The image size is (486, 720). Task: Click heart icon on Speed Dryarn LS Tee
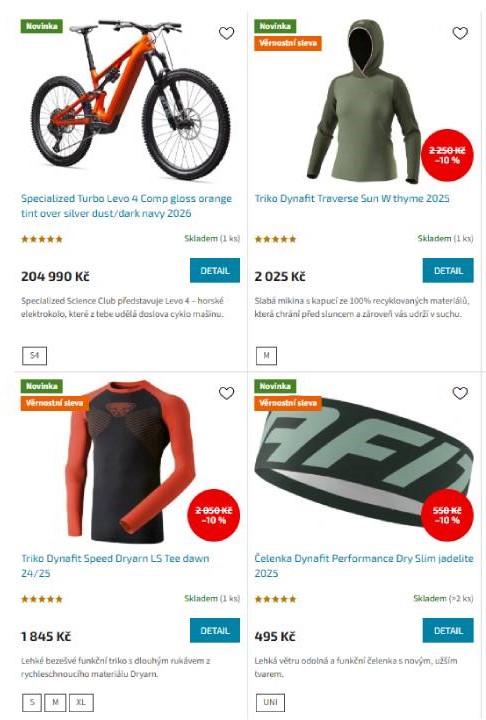pos(226,393)
